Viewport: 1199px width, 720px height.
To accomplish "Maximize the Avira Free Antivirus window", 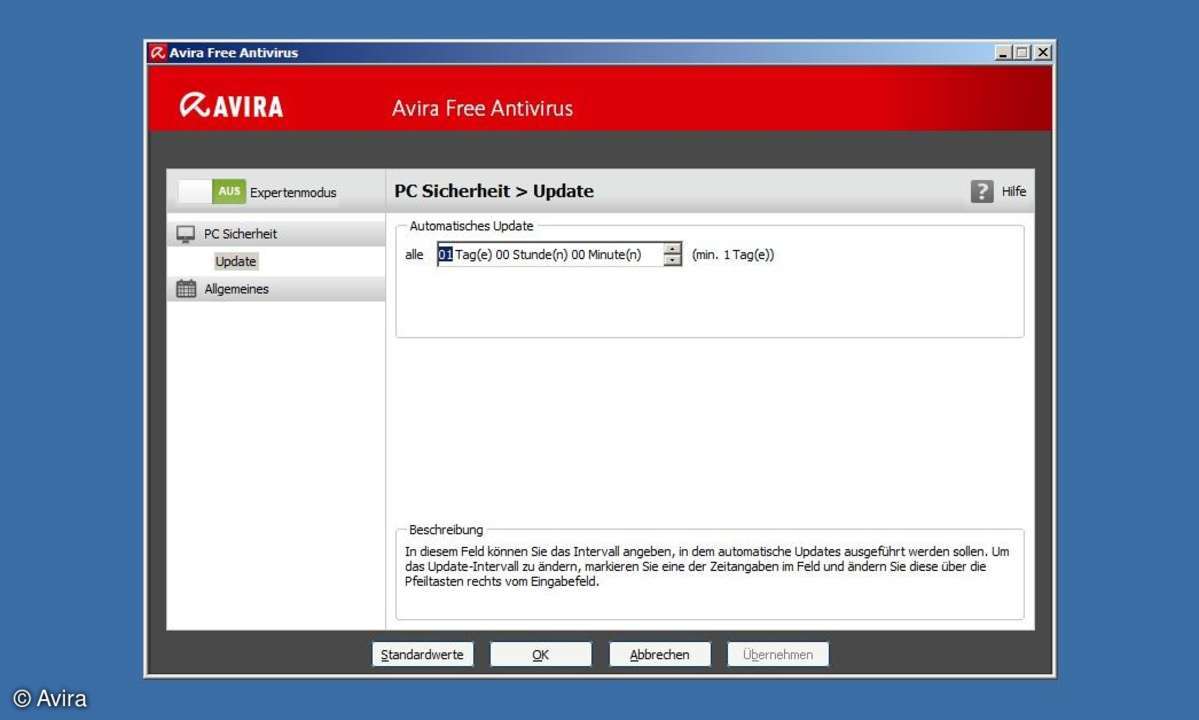I will [1022, 53].
